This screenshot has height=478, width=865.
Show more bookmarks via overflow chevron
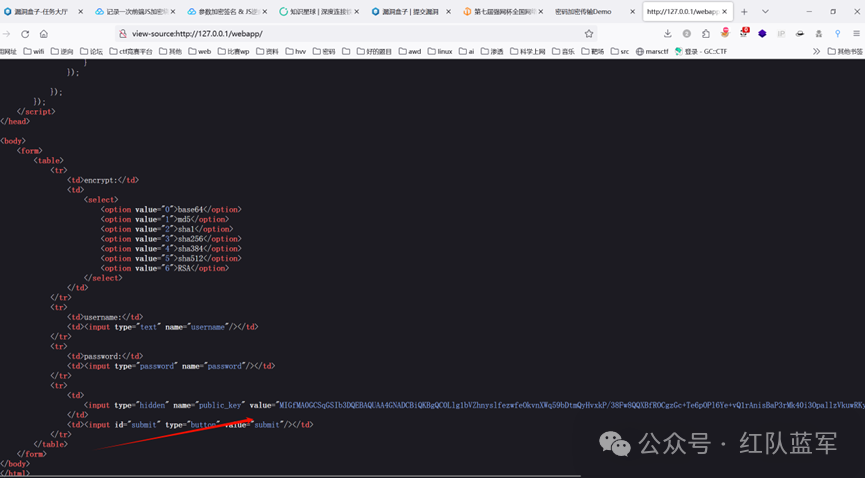click(817, 51)
